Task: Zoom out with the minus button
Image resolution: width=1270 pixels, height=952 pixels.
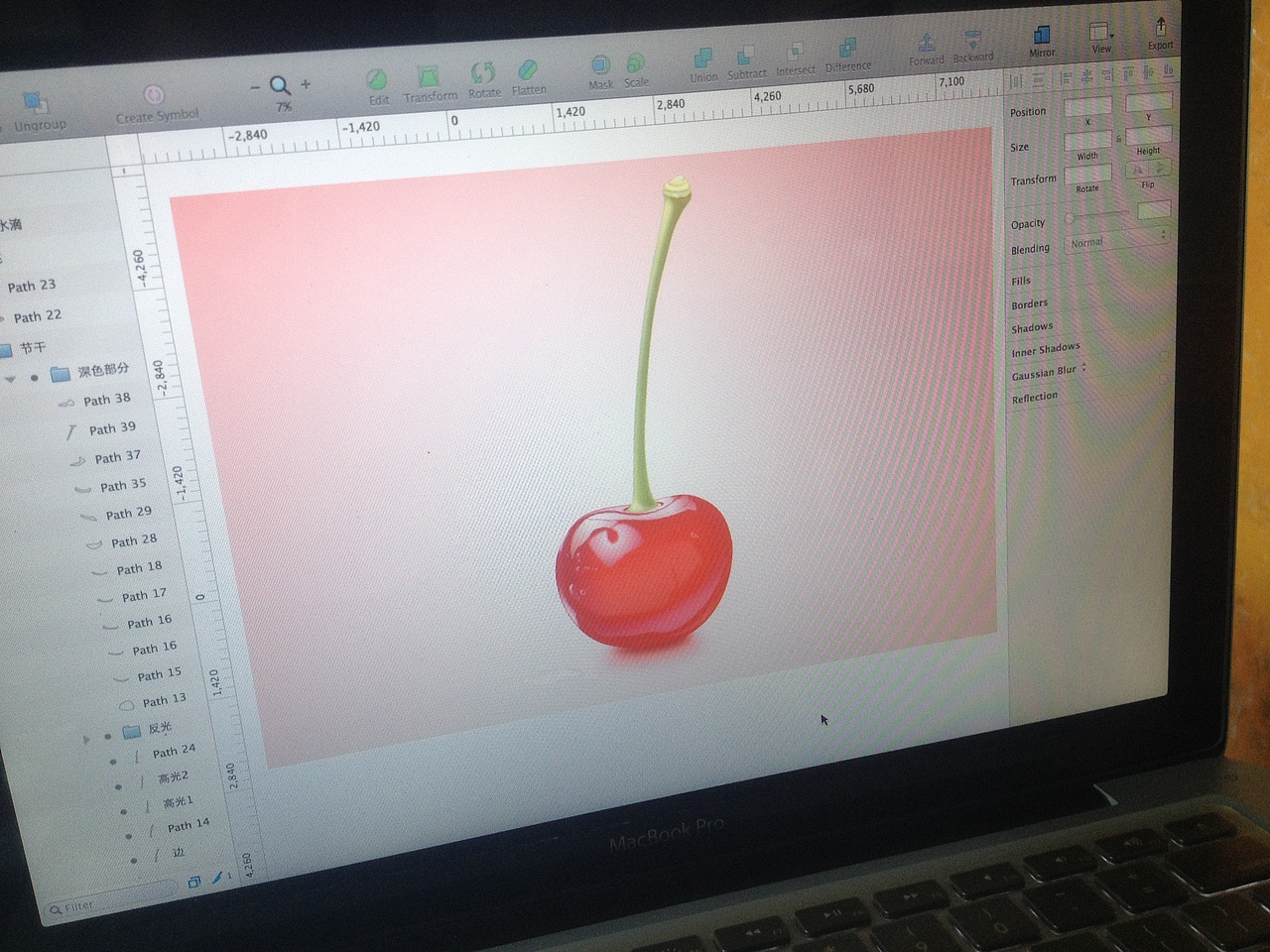Action: (x=255, y=87)
